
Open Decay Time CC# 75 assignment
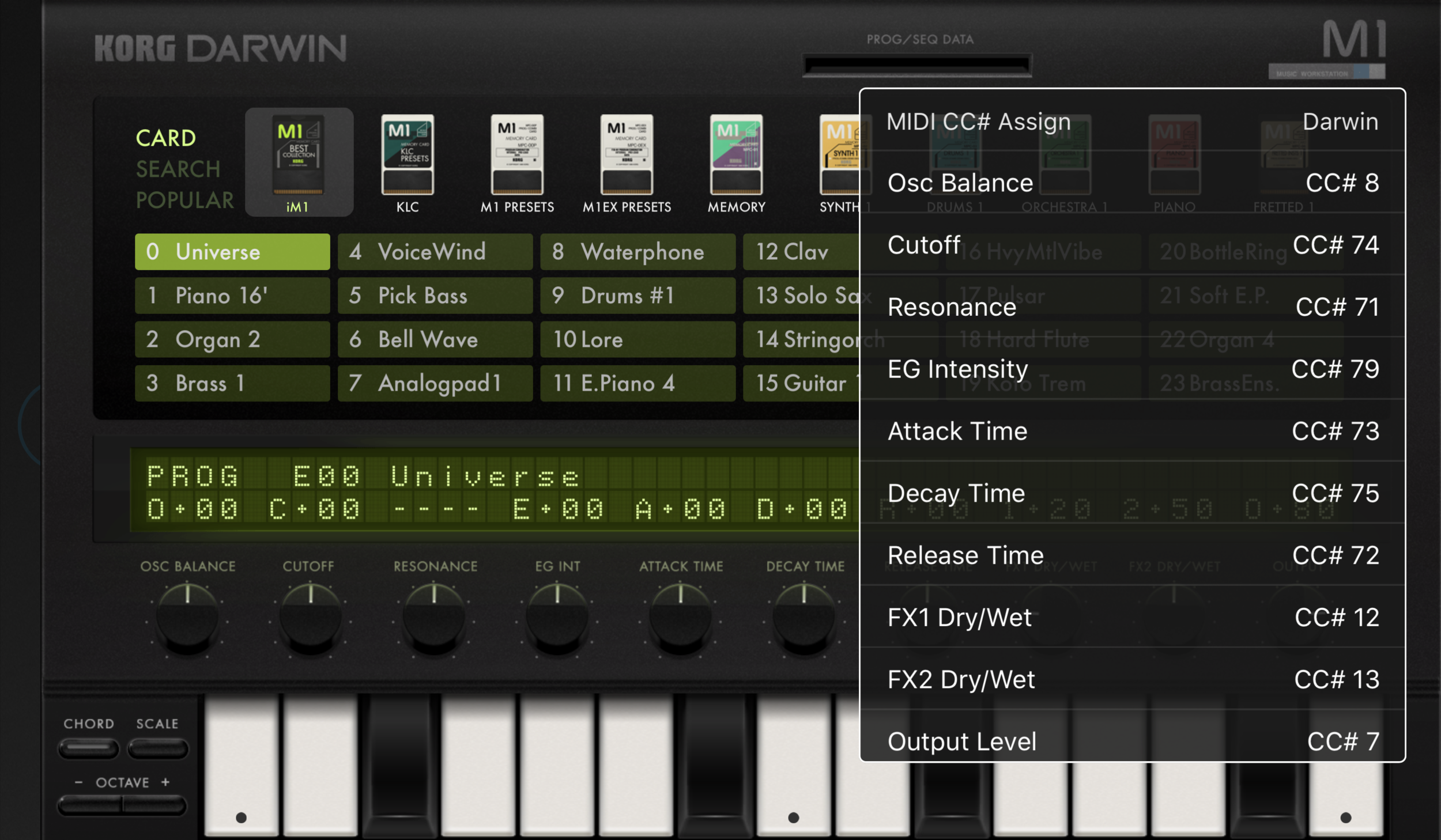click(x=1133, y=493)
